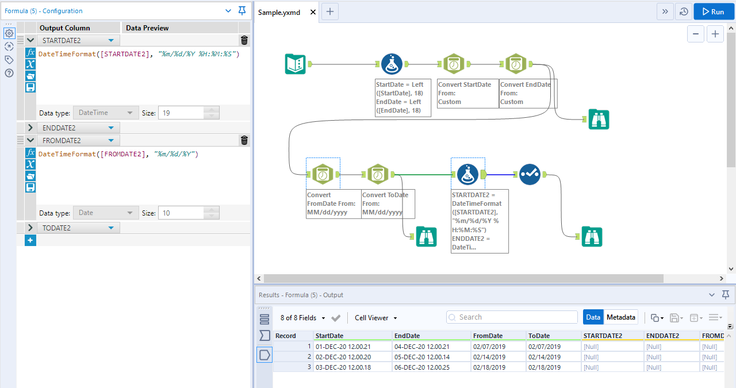The image size is (736, 388).
Task: Open the TODATE2 output column dropdown
Action: (x=111, y=228)
